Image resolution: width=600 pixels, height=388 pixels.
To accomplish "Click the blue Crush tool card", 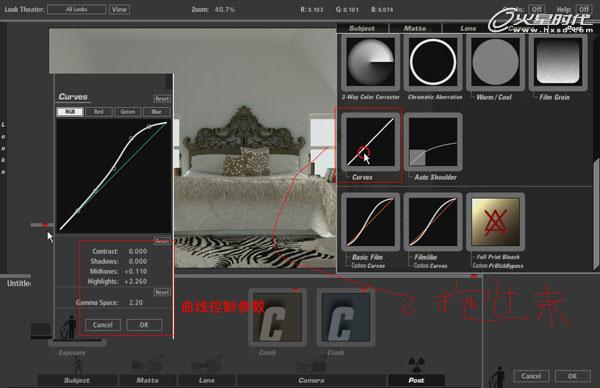I will 346,317.
